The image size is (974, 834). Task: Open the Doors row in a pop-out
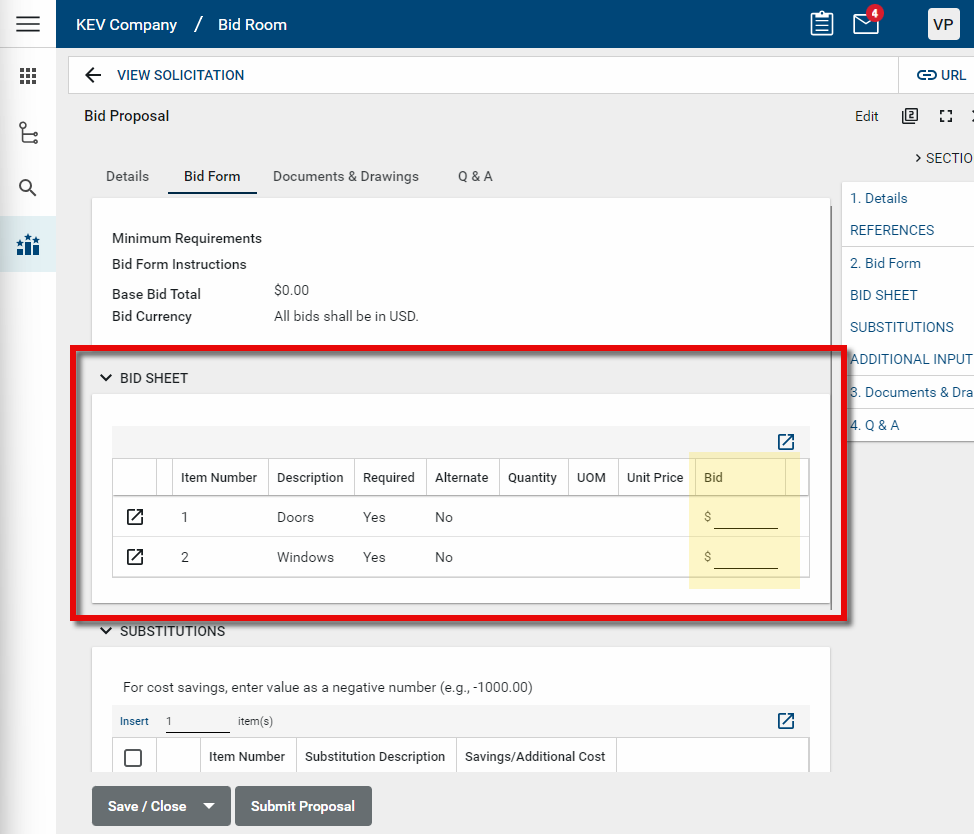point(135,517)
